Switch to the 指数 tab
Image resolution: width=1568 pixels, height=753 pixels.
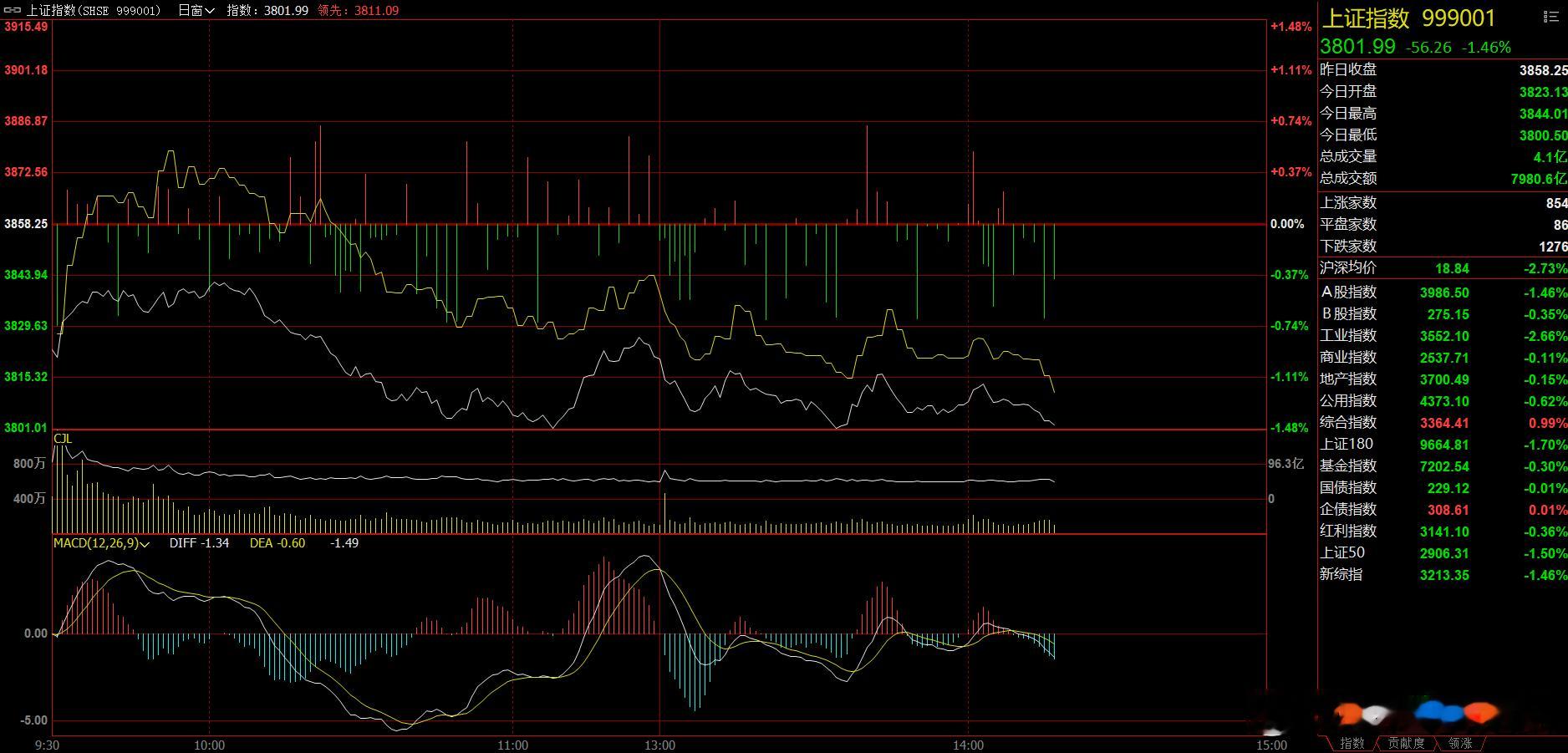(x=1352, y=743)
